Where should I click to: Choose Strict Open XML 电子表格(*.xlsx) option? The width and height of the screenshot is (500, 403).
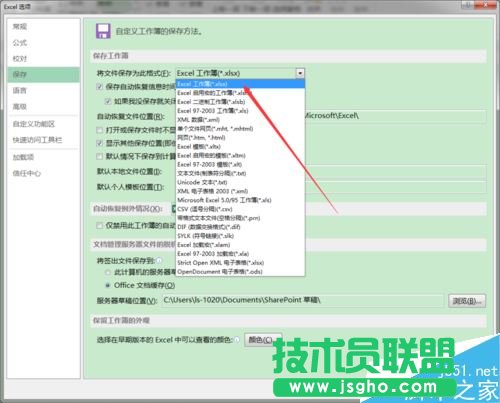[x=240, y=263]
